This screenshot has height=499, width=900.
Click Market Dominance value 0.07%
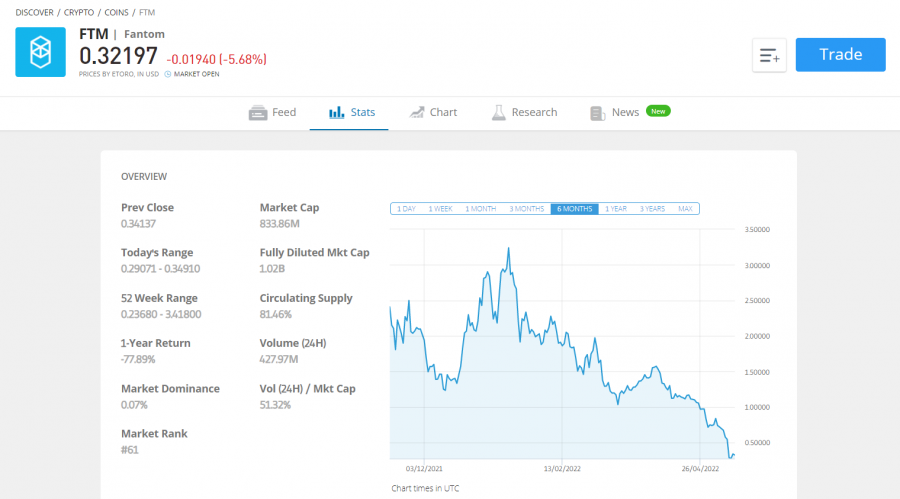134,405
